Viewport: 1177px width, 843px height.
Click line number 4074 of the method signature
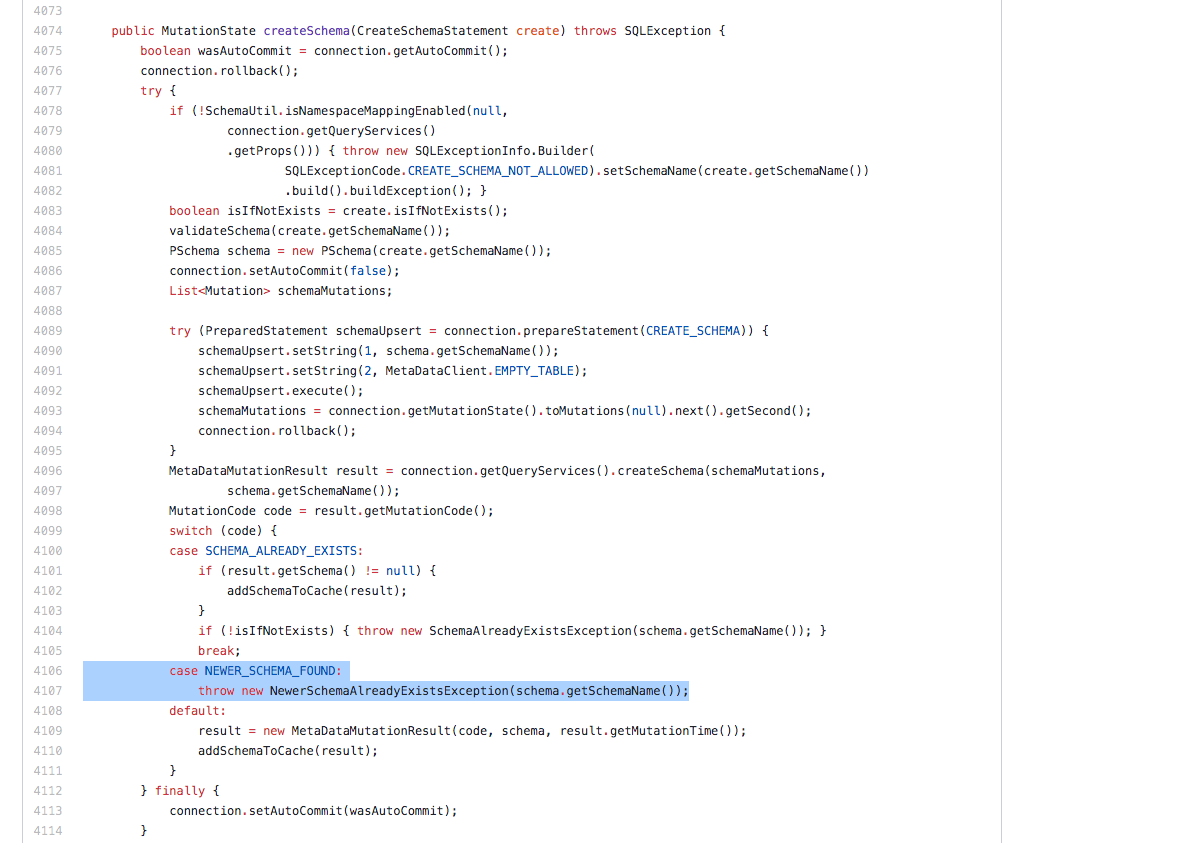(47, 30)
